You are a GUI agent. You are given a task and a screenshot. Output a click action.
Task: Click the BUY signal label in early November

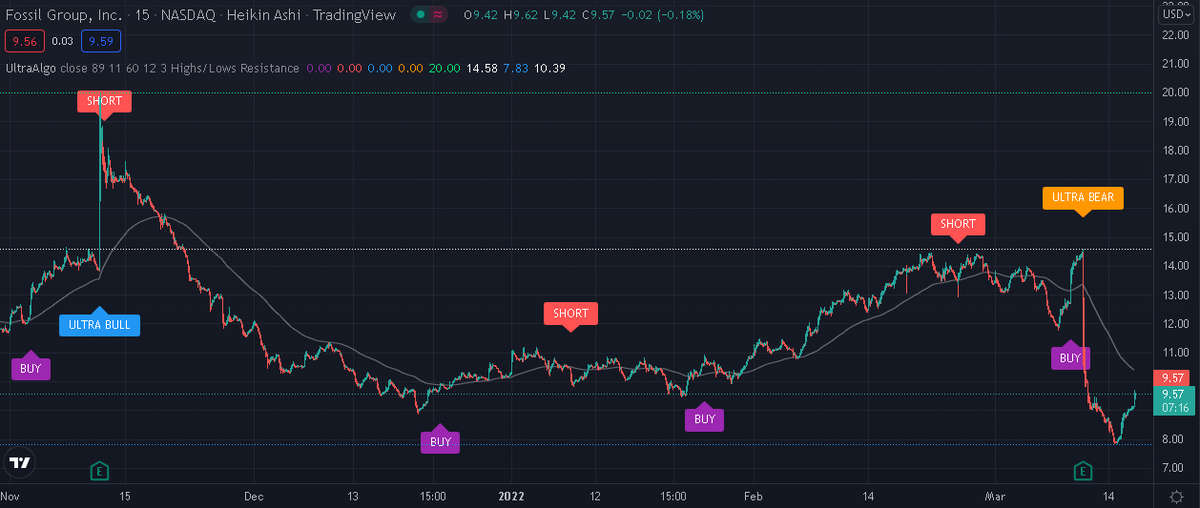30,368
